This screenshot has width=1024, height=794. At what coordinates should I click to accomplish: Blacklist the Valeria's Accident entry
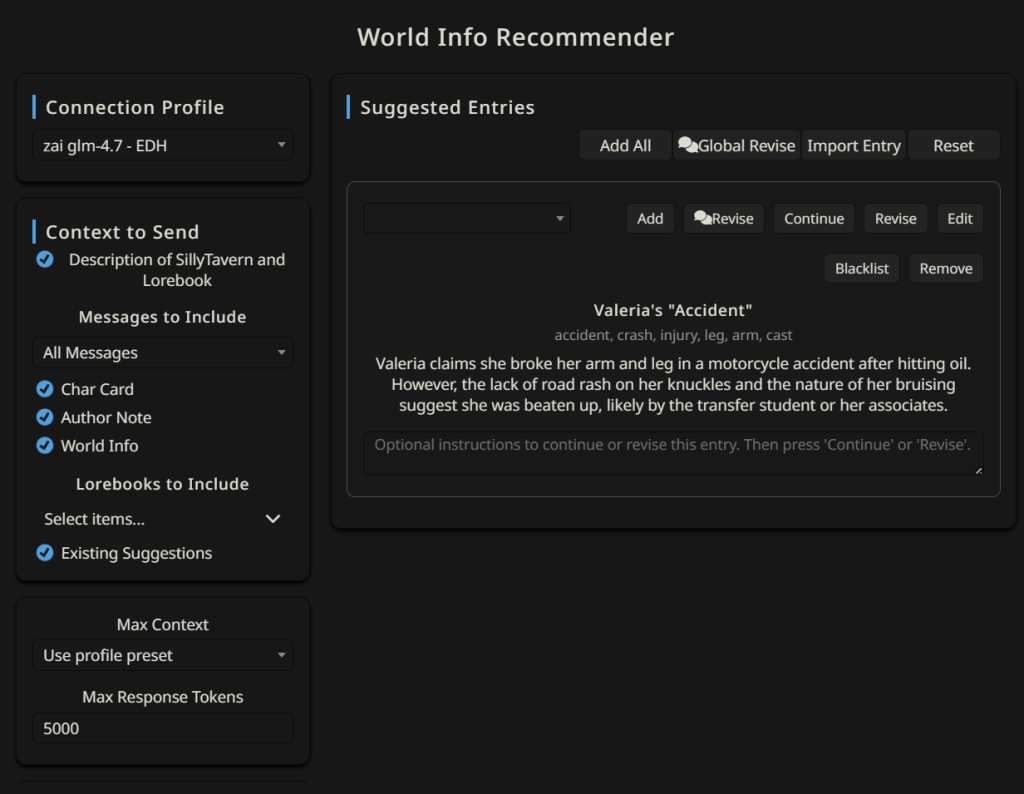tap(862, 269)
